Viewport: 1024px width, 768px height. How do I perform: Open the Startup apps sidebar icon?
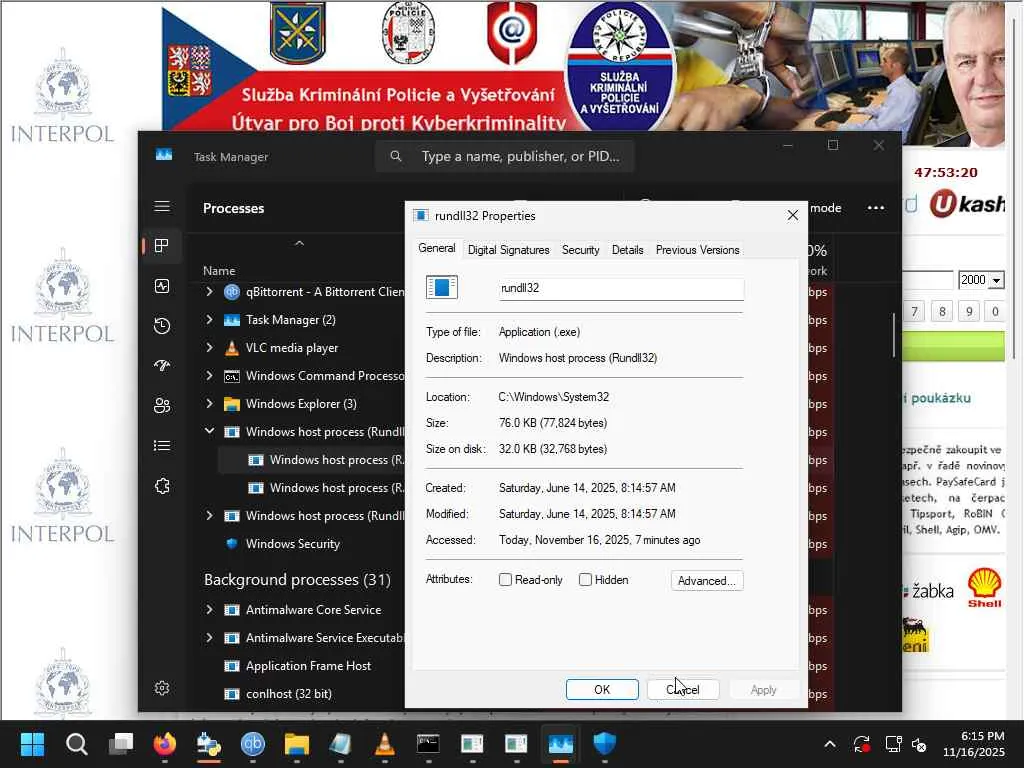click(162, 366)
